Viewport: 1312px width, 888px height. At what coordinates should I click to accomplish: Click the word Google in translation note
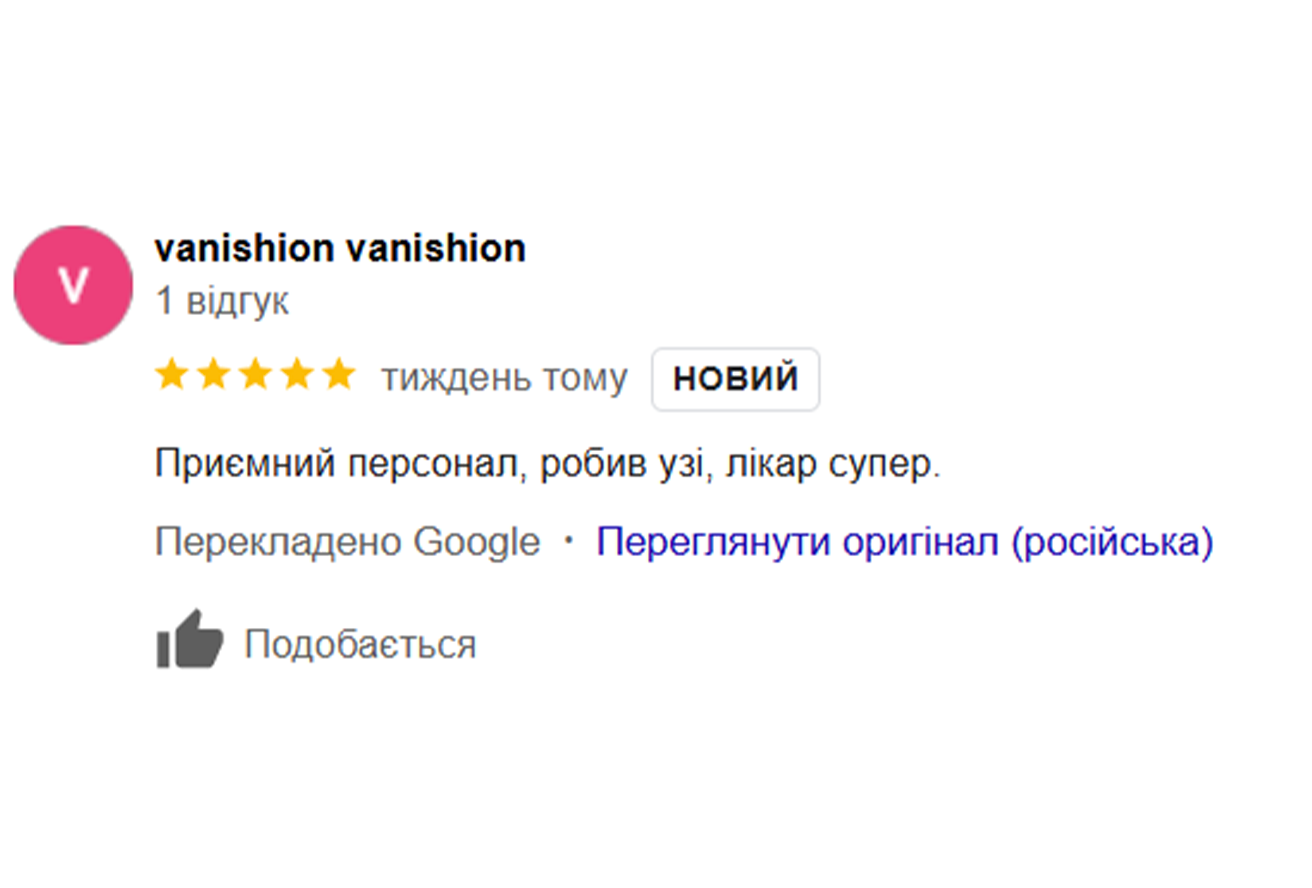point(476,542)
